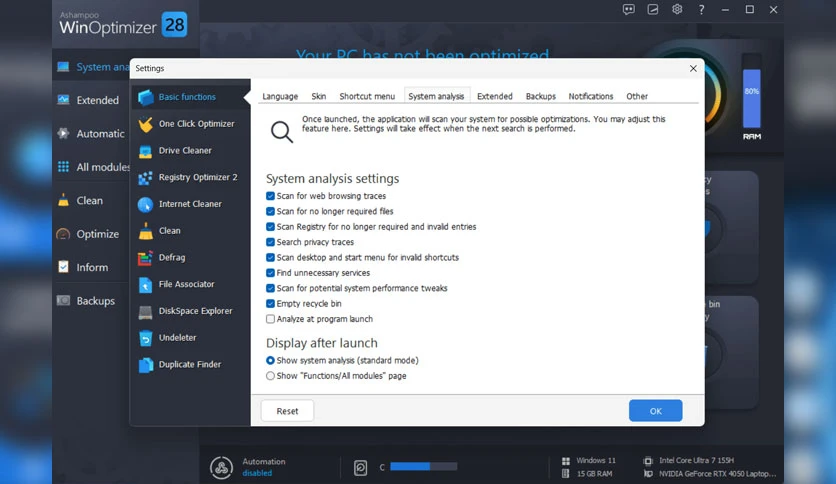Click the disabled automation link

pyautogui.click(x=257, y=473)
